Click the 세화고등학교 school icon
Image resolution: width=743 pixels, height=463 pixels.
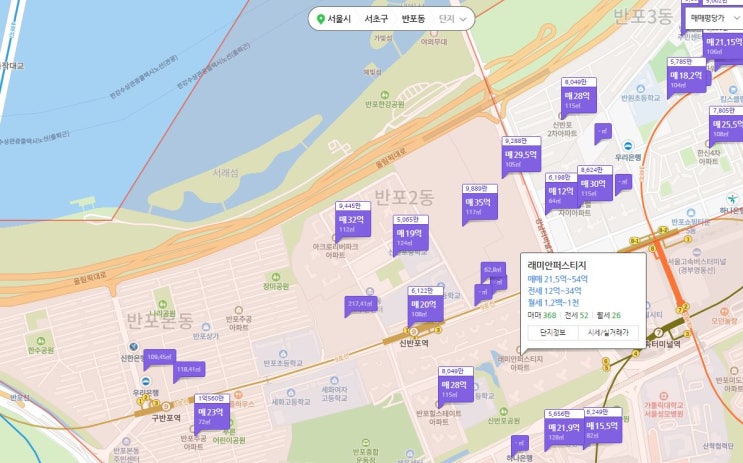tap(291, 393)
